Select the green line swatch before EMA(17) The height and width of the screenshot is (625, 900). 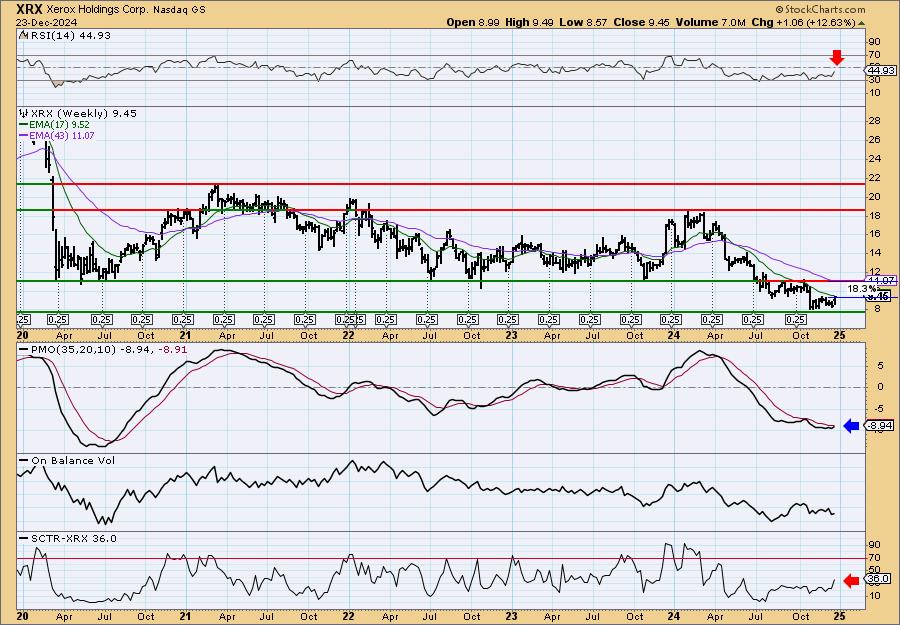pos(24,125)
